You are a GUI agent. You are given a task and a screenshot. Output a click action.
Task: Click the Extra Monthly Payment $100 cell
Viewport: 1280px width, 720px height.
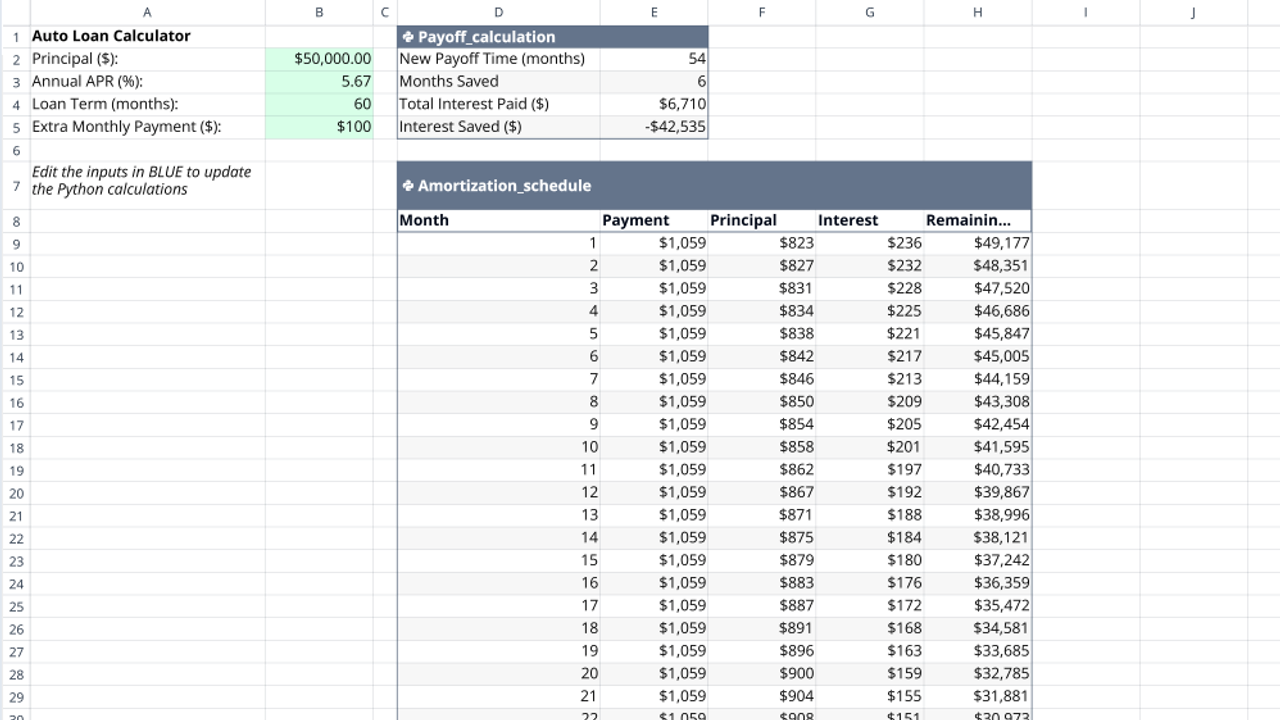pyautogui.click(x=319, y=126)
